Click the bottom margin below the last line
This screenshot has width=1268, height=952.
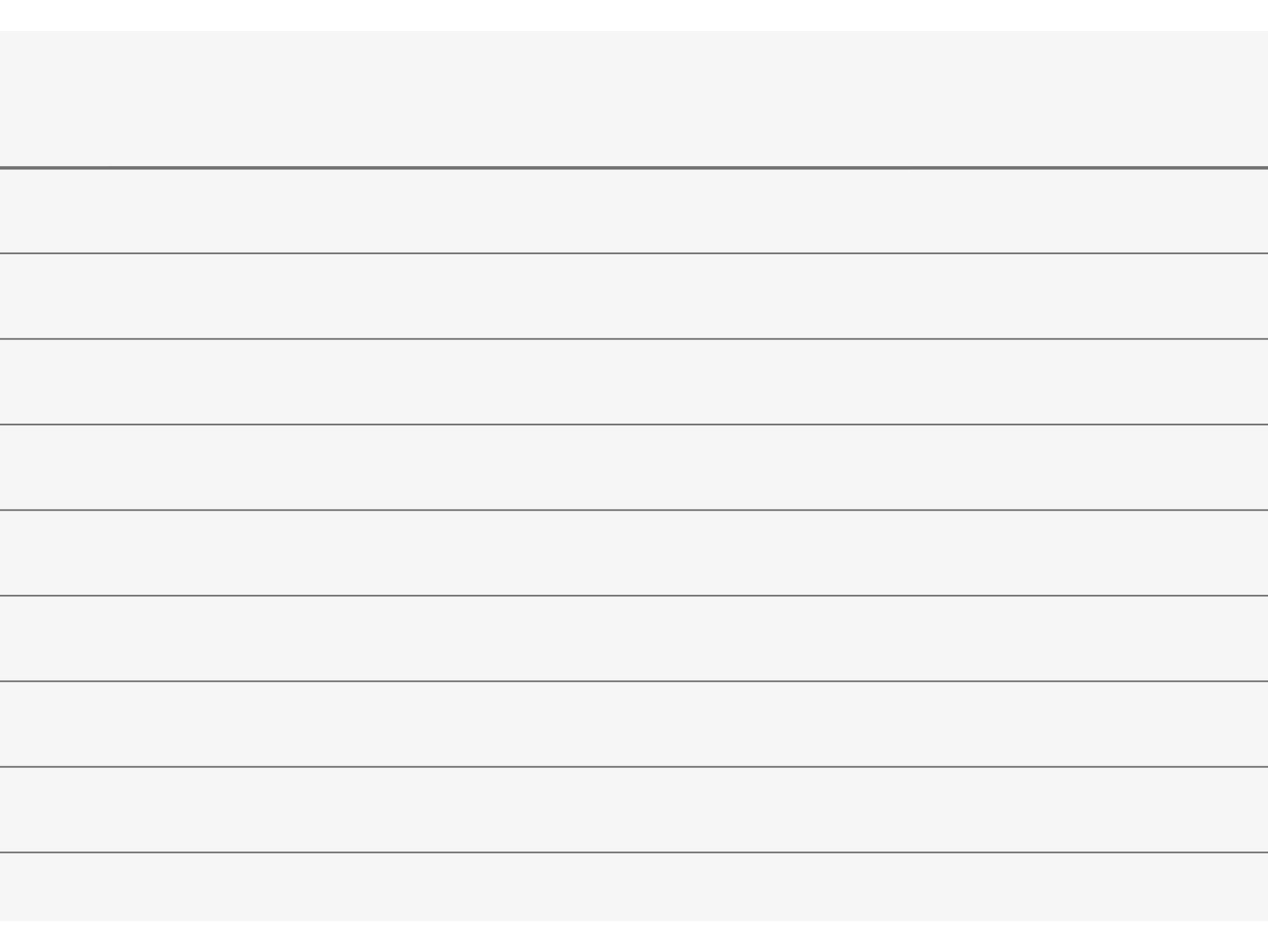click(x=634, y=887)
